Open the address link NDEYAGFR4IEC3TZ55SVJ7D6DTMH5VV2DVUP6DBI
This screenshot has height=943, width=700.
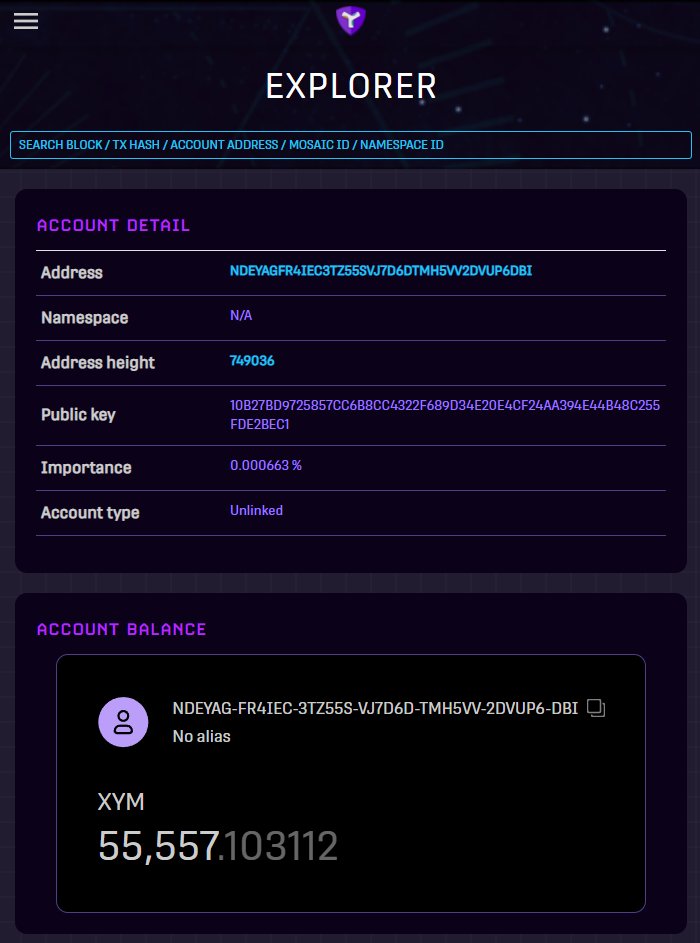pyautogui.click(x=381, y=271)
